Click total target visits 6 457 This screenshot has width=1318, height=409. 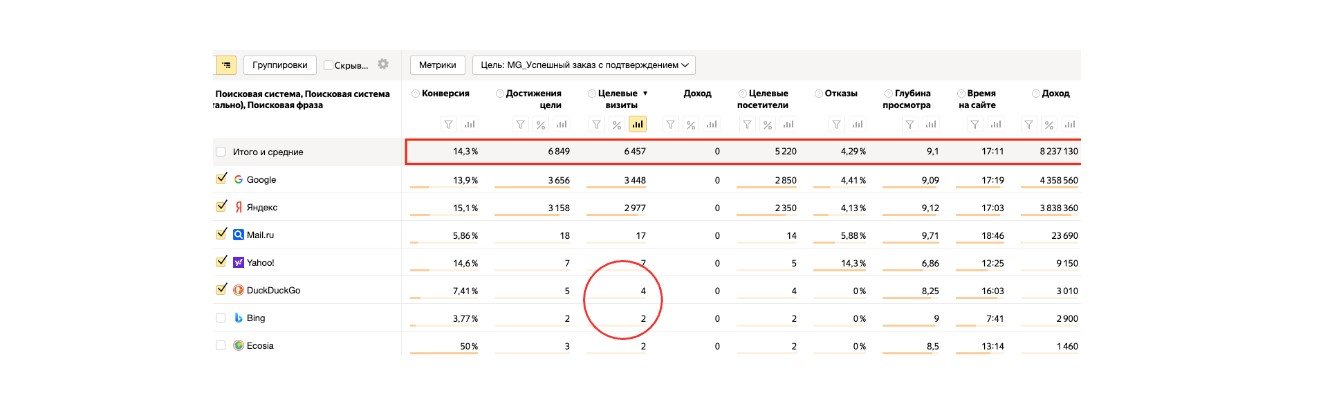coord(633,152)
